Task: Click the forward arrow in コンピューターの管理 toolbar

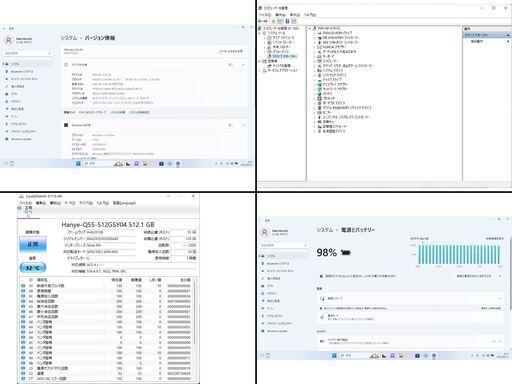Action: click(266, 21)
